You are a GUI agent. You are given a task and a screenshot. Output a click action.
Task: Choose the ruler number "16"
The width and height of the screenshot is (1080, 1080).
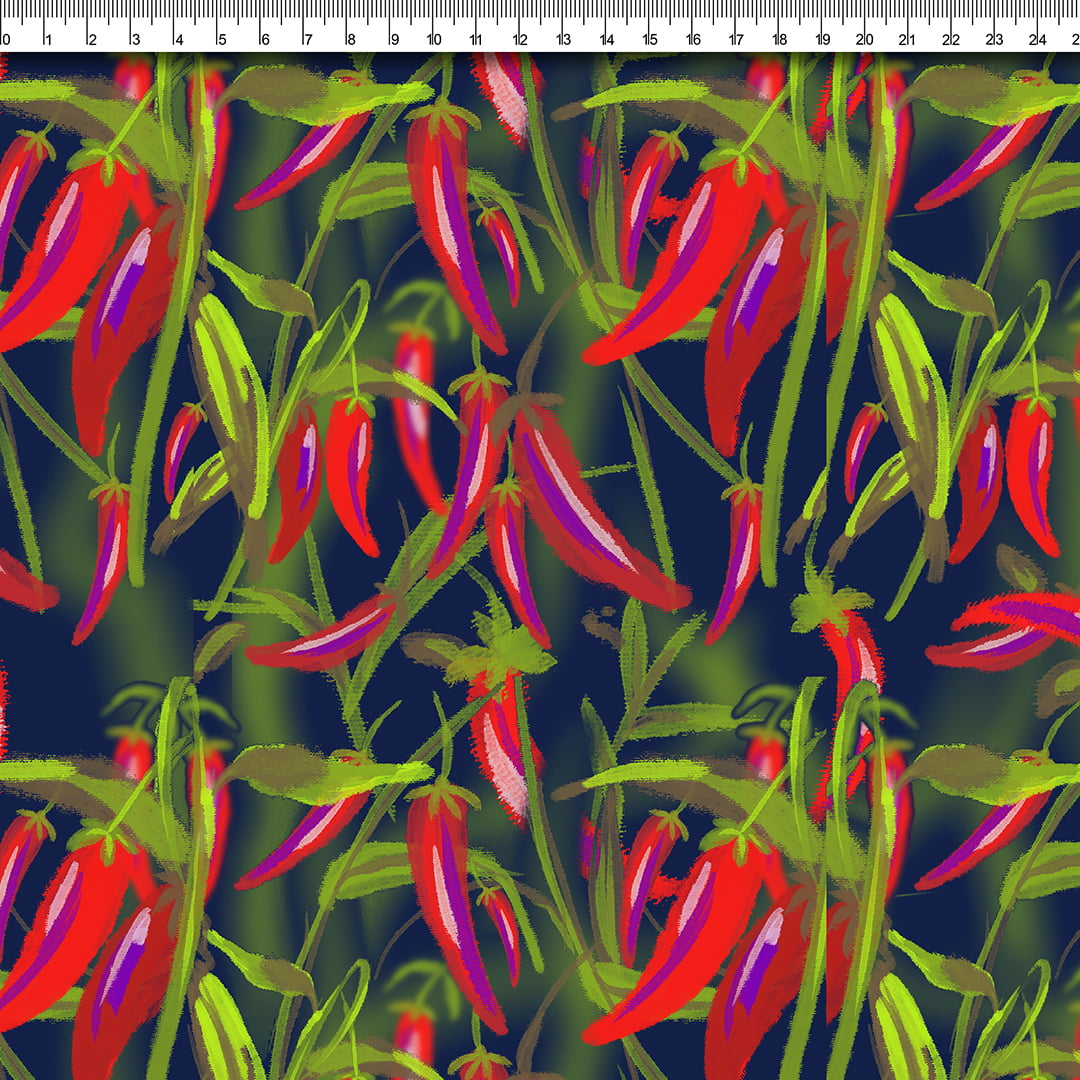(694, 39)
